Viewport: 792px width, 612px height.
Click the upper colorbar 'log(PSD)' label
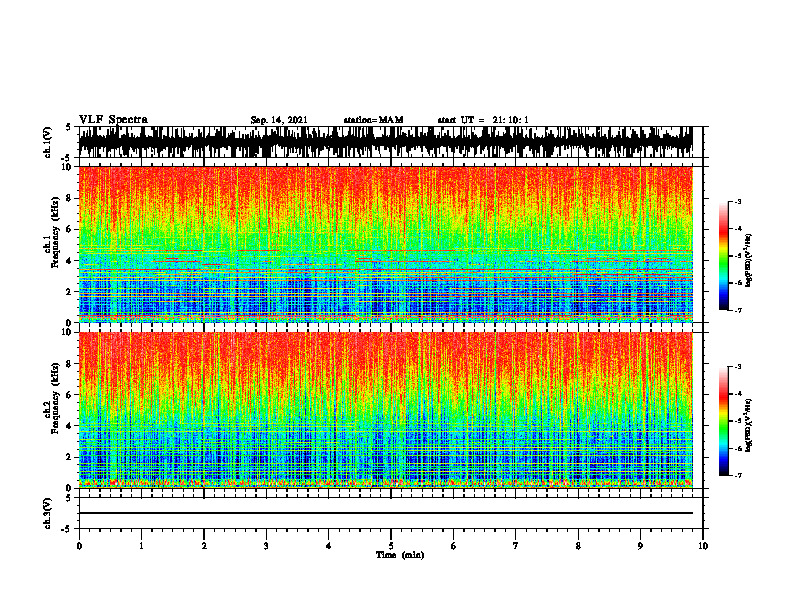(749, 260)
